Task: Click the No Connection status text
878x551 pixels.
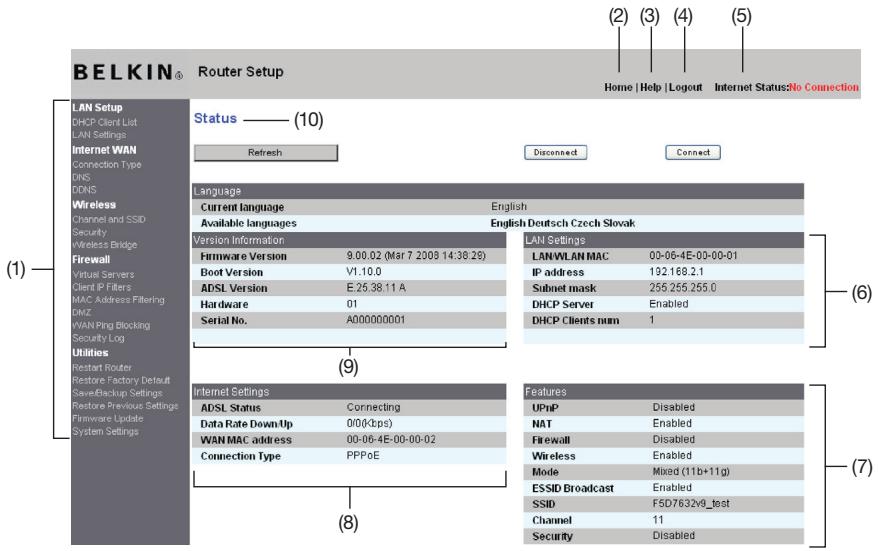Action: 823,87
